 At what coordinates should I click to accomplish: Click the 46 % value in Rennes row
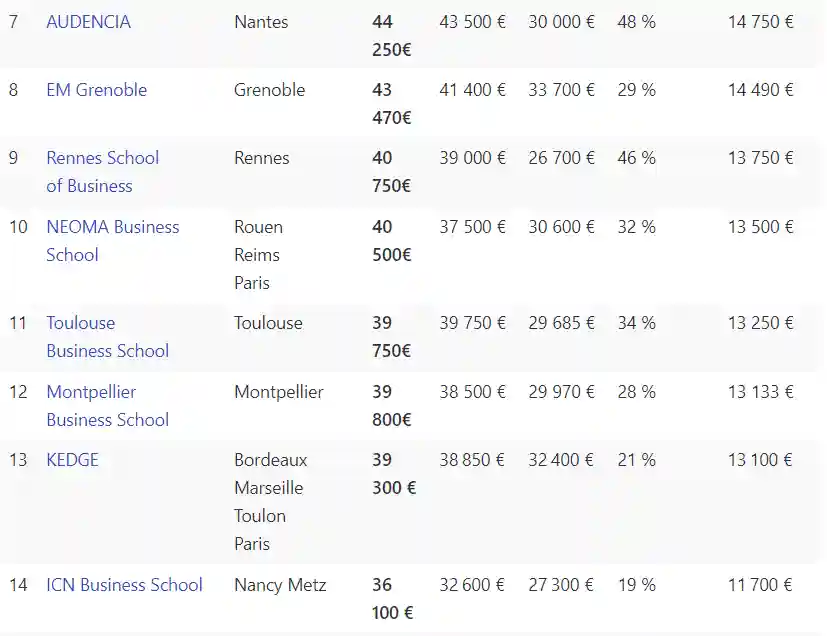click(x=636, y=158)
